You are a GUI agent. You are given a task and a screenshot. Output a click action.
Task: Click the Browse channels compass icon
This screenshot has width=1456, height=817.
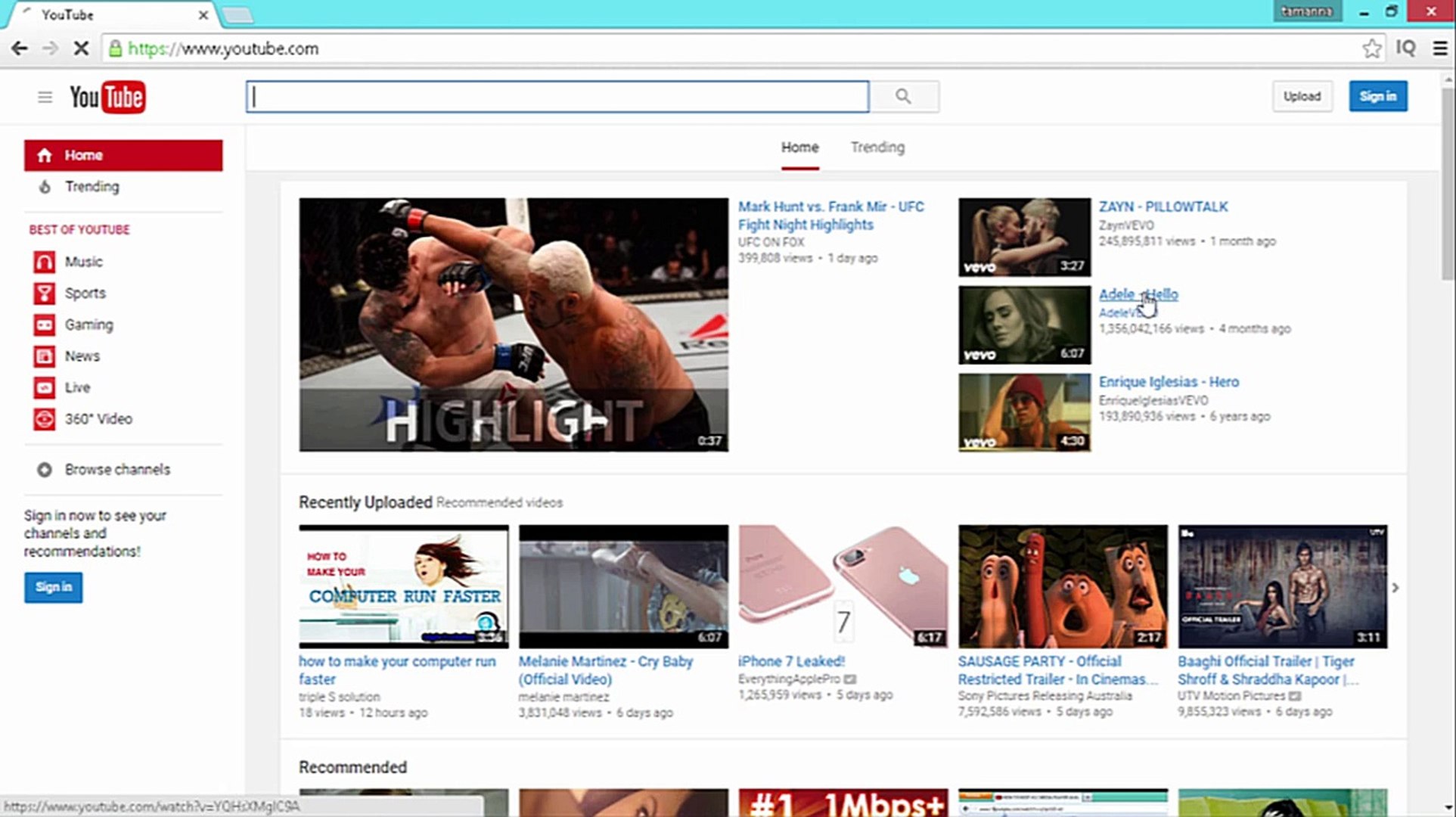click(44, 469)
